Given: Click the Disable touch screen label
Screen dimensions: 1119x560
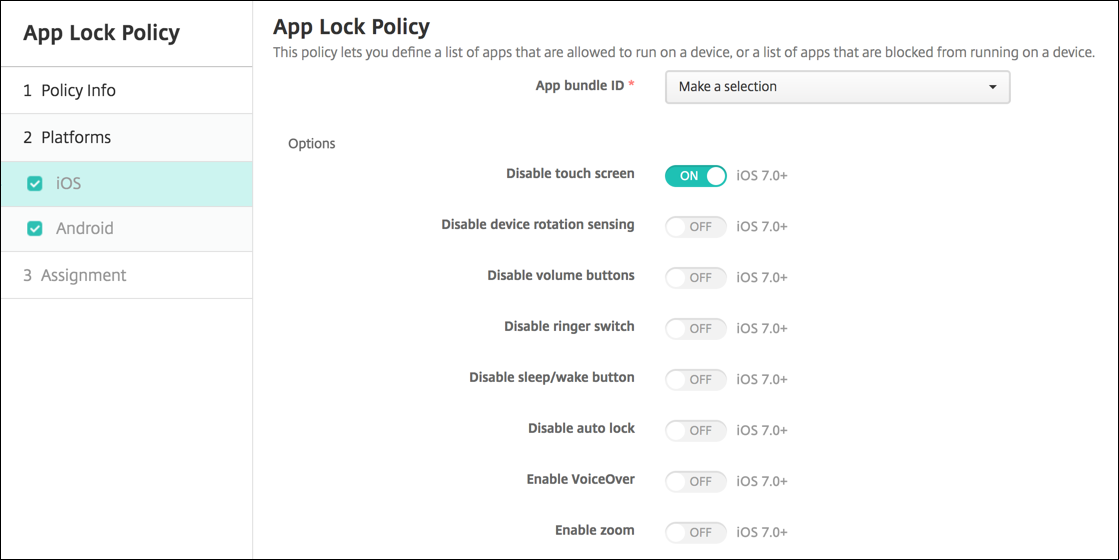Looking at the screenshot, I should (x=570, y=174).
